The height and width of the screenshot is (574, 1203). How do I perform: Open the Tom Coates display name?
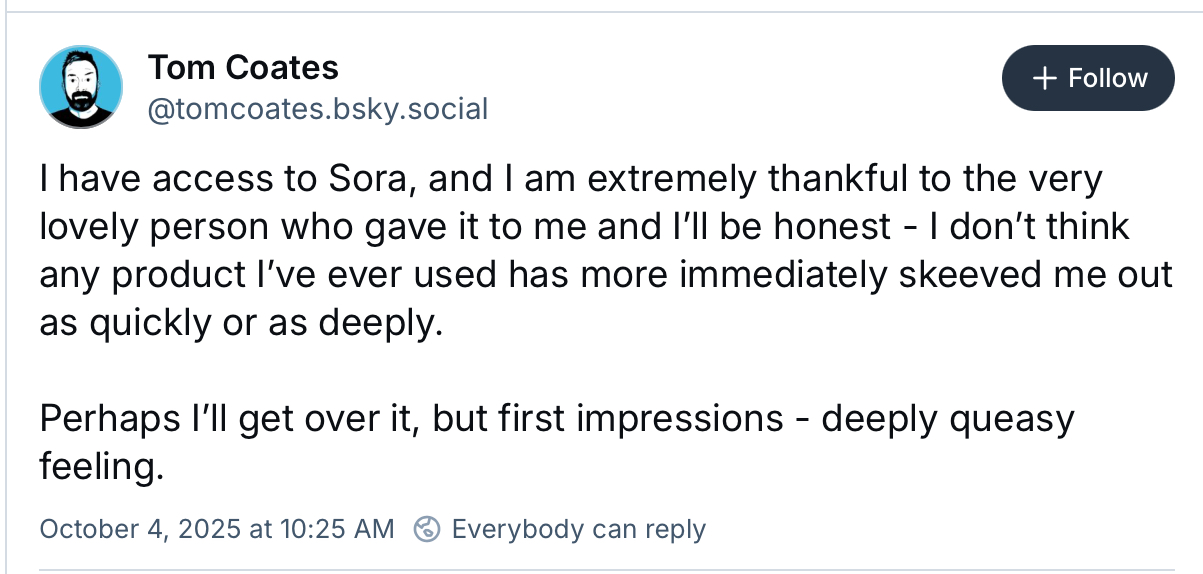[243, 68]
